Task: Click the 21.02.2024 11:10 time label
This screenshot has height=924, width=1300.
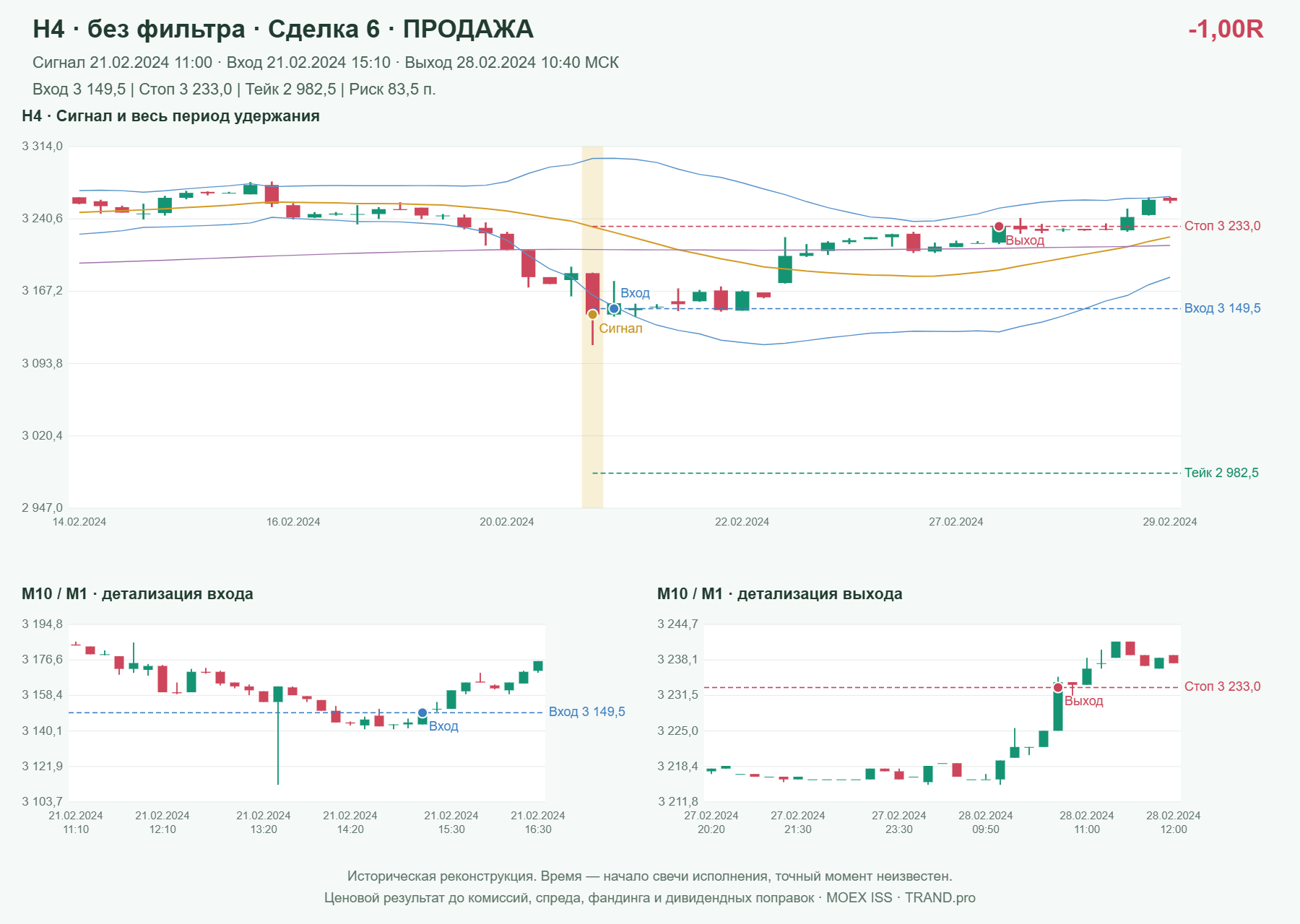Action: [76, 822]
